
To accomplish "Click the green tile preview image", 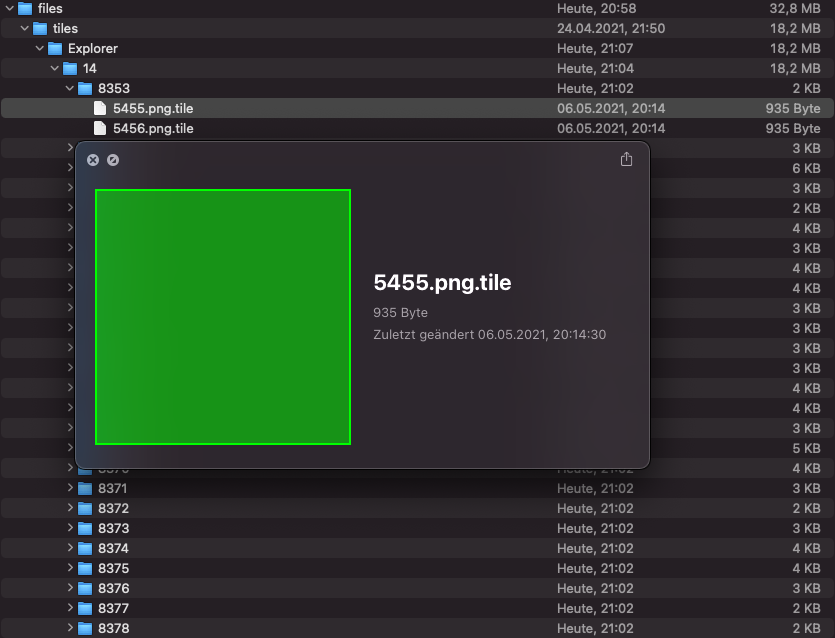I will pos(223,317).
